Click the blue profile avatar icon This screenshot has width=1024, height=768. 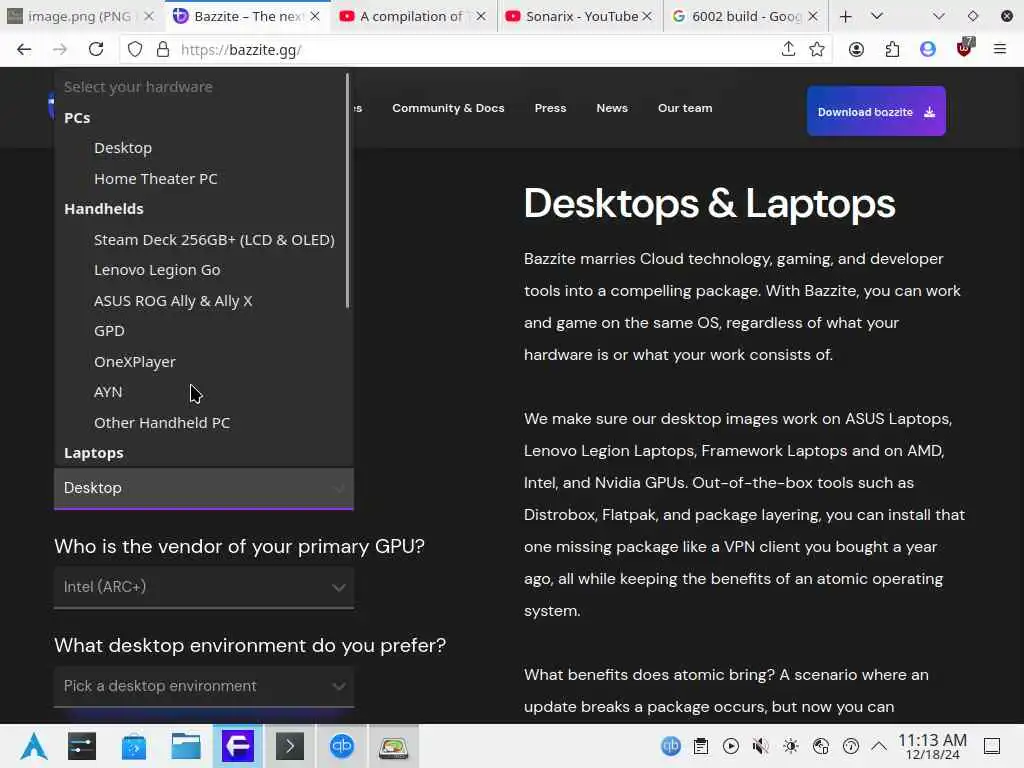[x=928, y=50]
